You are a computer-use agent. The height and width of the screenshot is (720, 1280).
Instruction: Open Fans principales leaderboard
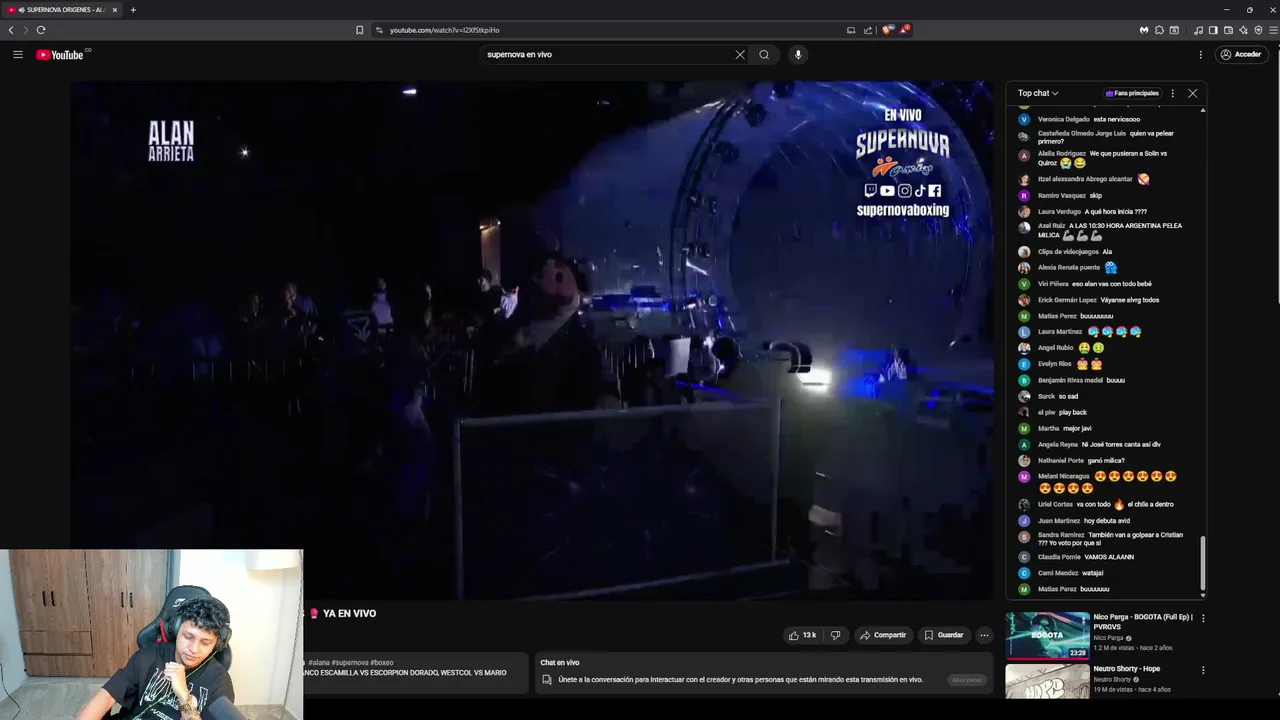tap(1132, 93)
